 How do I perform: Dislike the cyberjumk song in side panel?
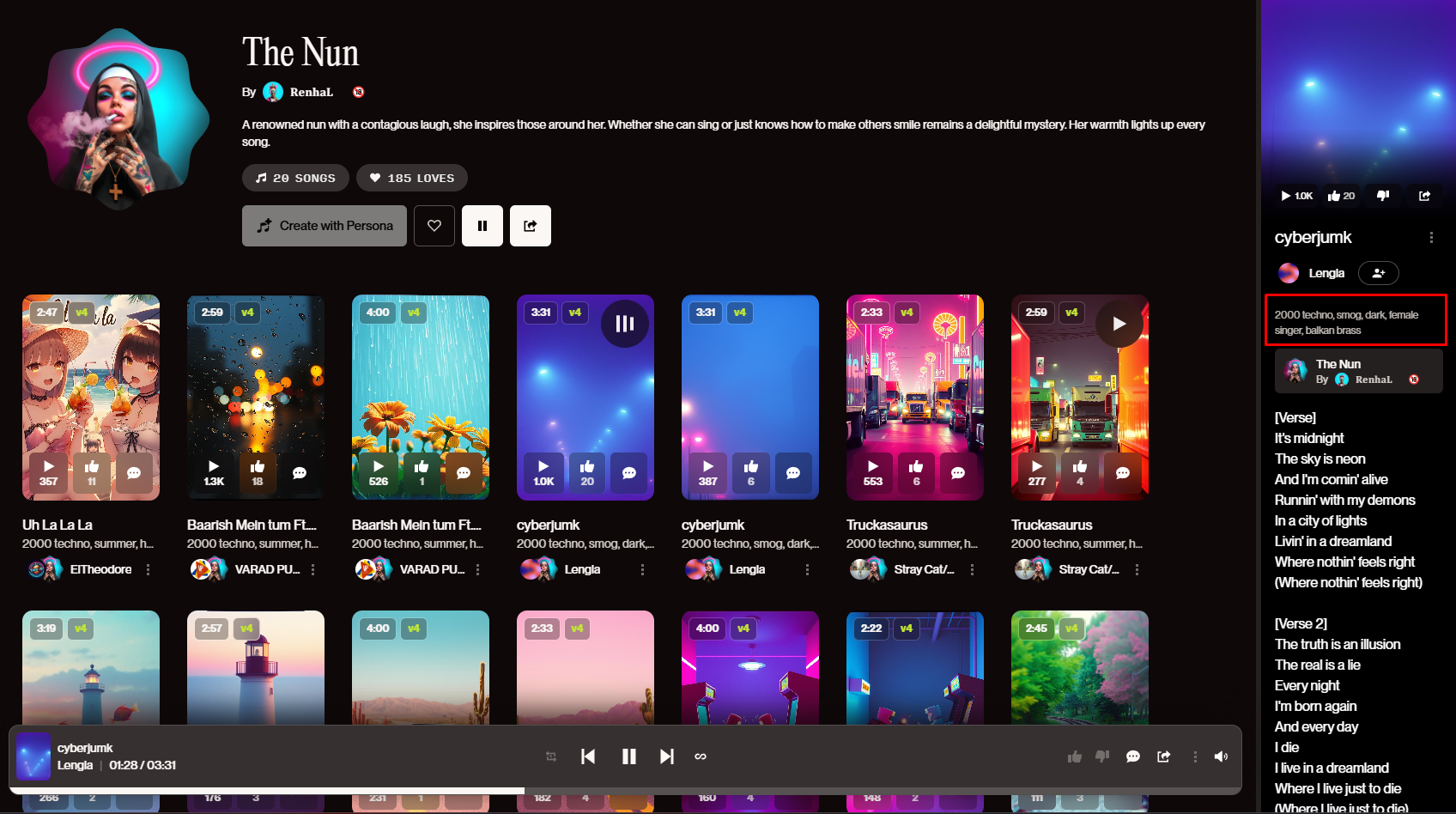click(1382, 196)
